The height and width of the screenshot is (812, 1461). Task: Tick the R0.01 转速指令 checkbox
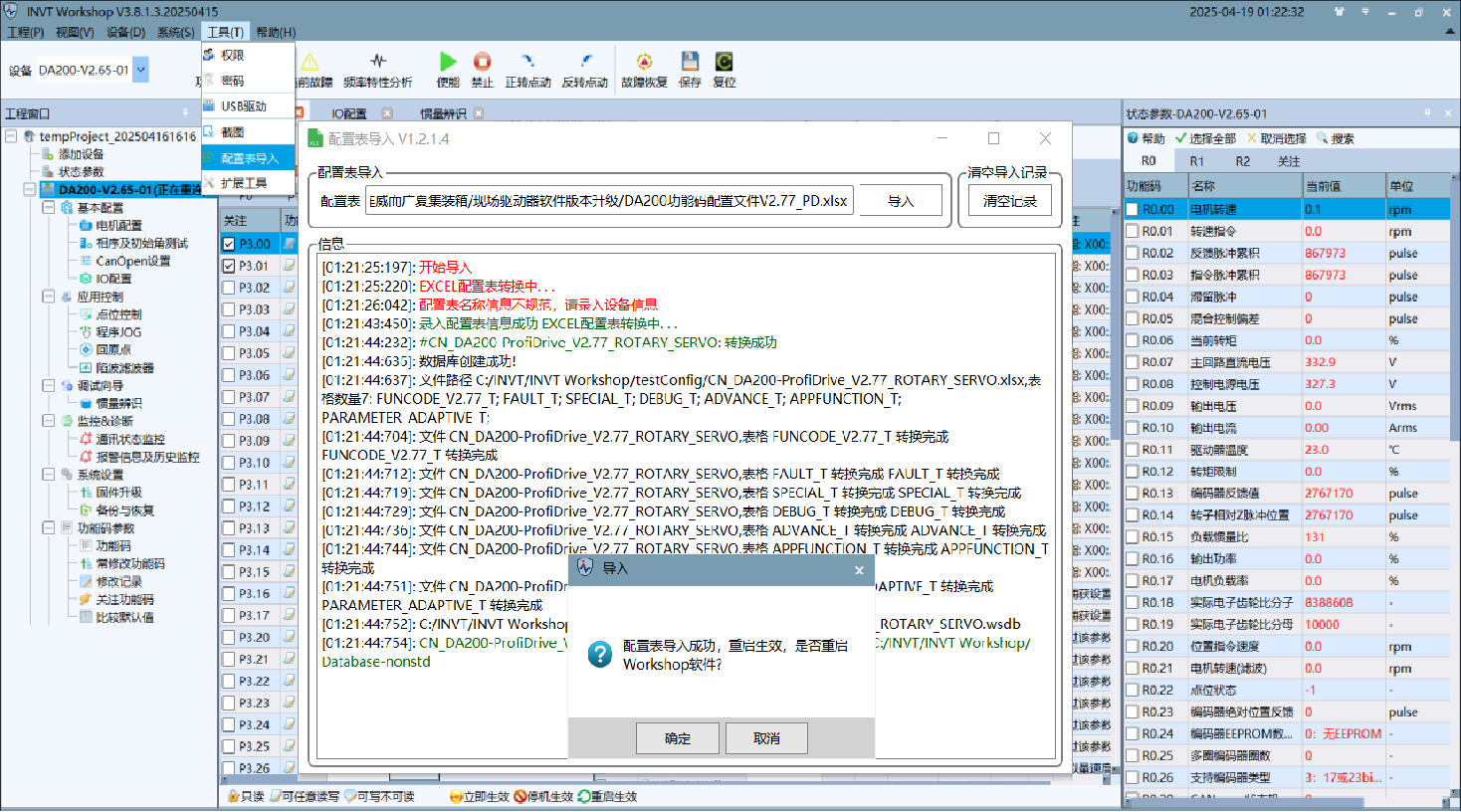[1133, 232]
